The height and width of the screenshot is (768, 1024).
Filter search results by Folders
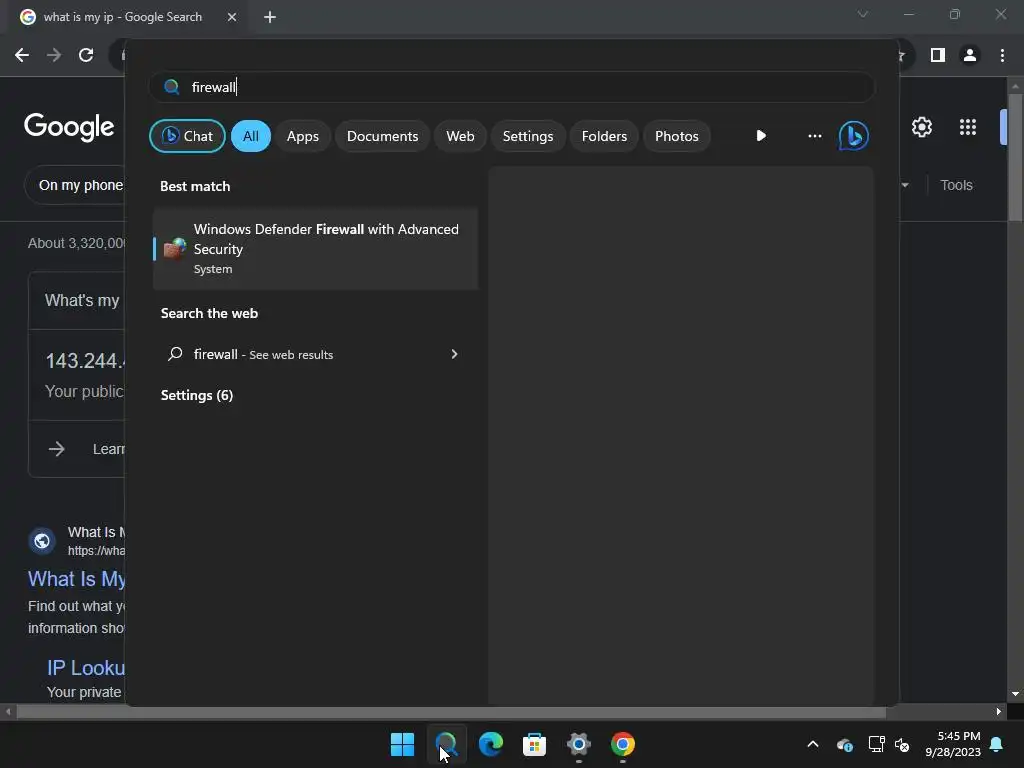point(604,136)
